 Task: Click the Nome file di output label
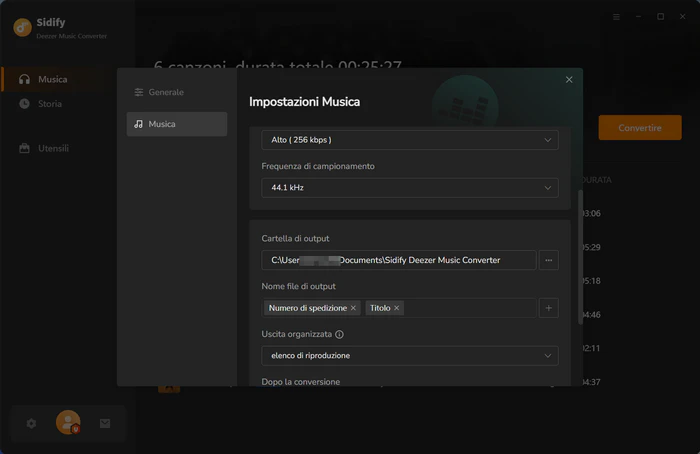coord(299,286)
